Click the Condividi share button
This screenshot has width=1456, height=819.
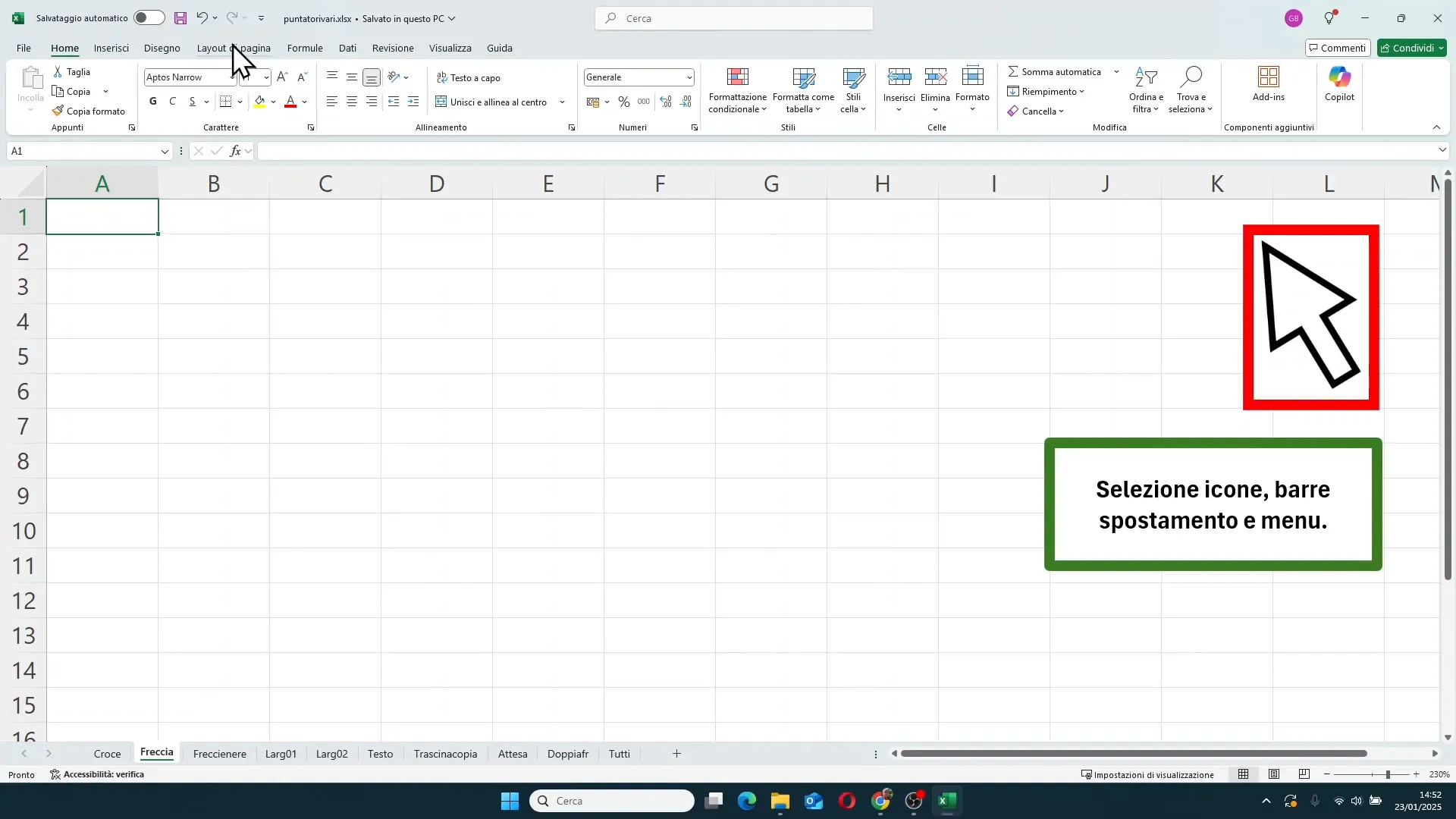[1412, 48]
